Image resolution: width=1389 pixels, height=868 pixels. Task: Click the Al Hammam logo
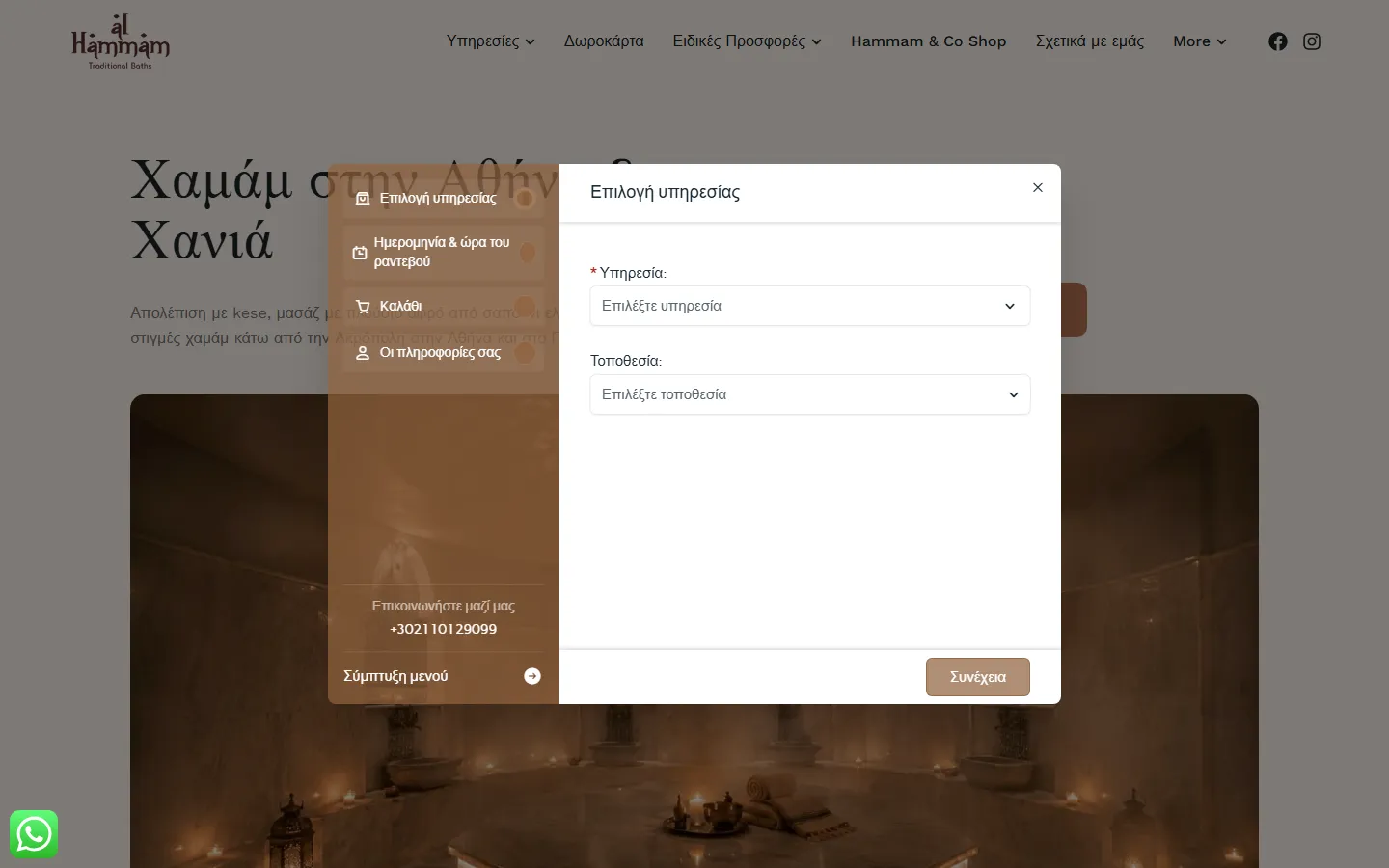click(121, 41)
